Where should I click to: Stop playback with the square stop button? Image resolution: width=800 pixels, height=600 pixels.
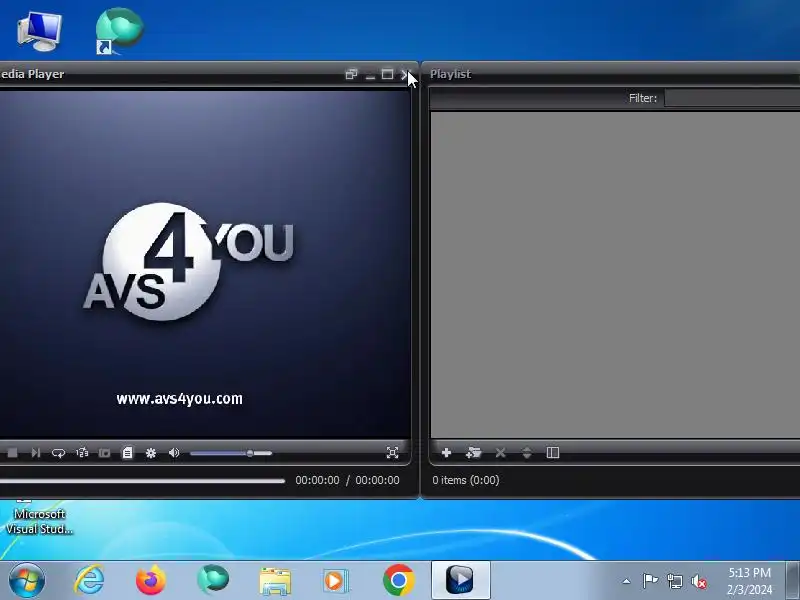(x=12, y=453)
